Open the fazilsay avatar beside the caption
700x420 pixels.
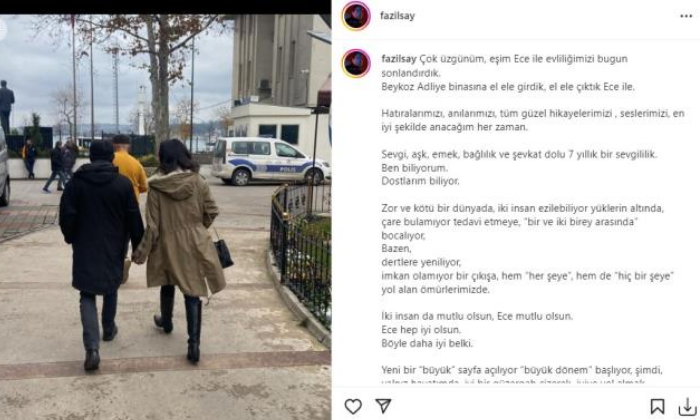356,63
